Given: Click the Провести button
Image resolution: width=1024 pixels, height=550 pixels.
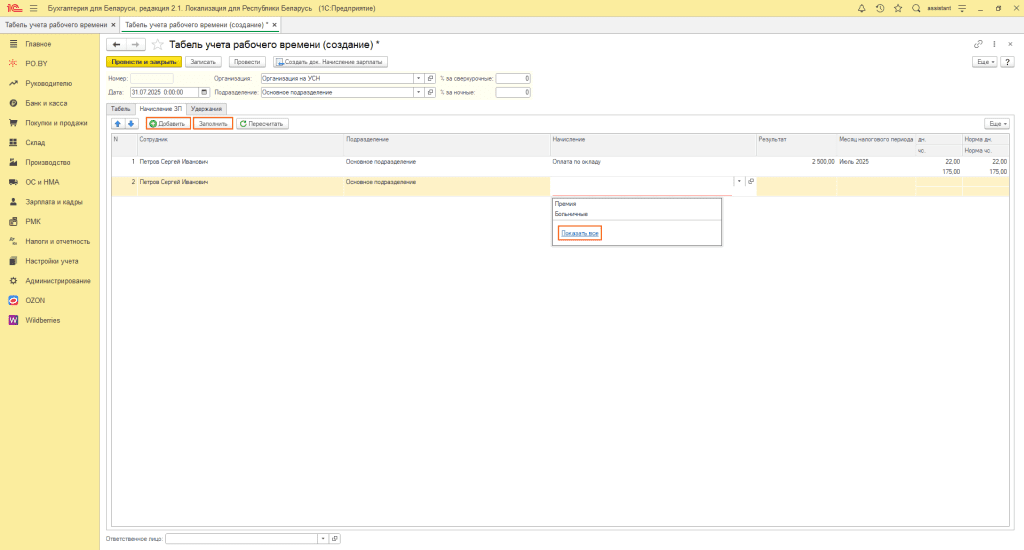Looking at the screenshot, I should [x=247, y=62].
